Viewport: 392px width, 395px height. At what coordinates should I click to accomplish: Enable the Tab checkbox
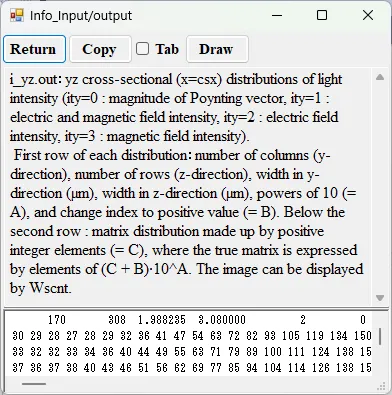(x=143, y=49)
